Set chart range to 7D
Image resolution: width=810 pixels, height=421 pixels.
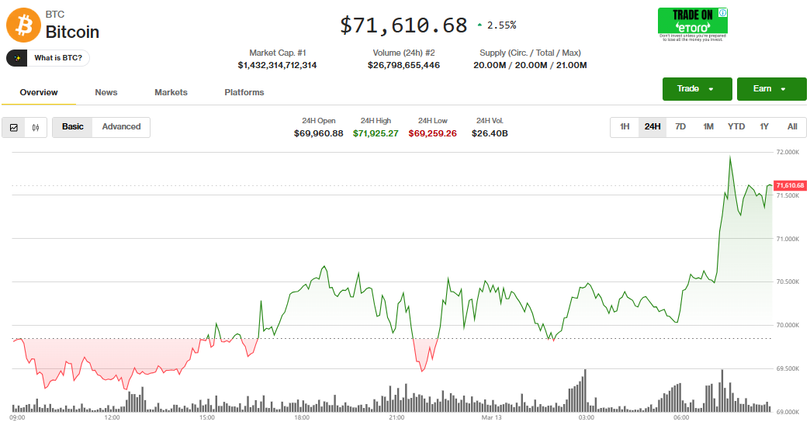680,127
